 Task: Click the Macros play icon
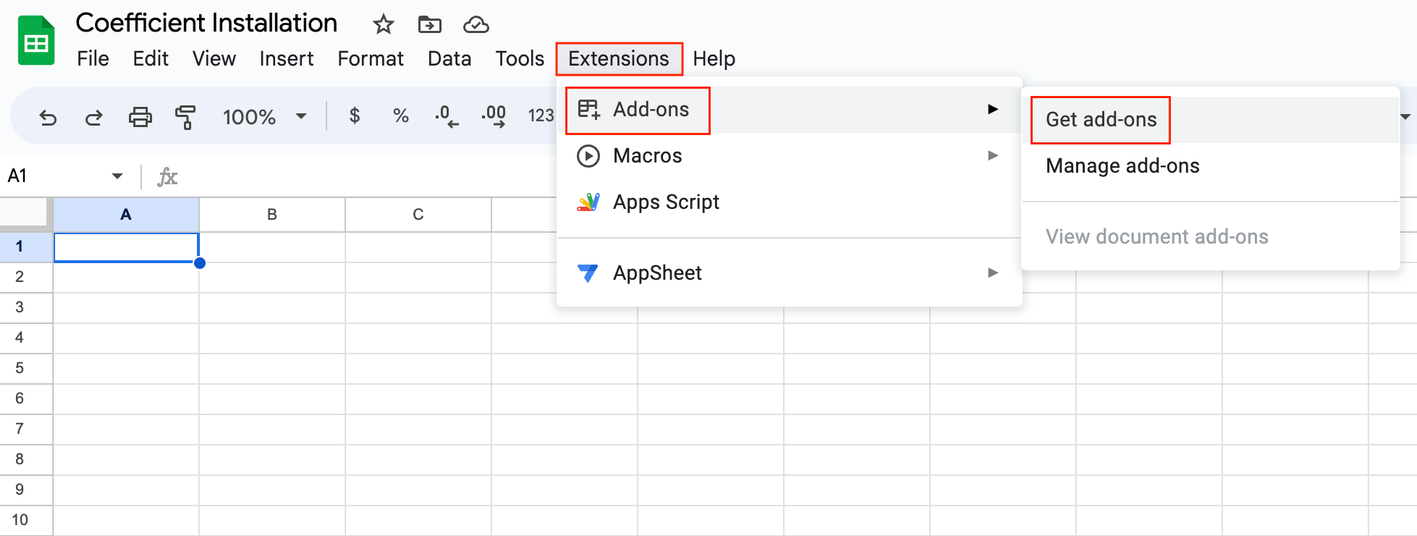click(589, 156)
